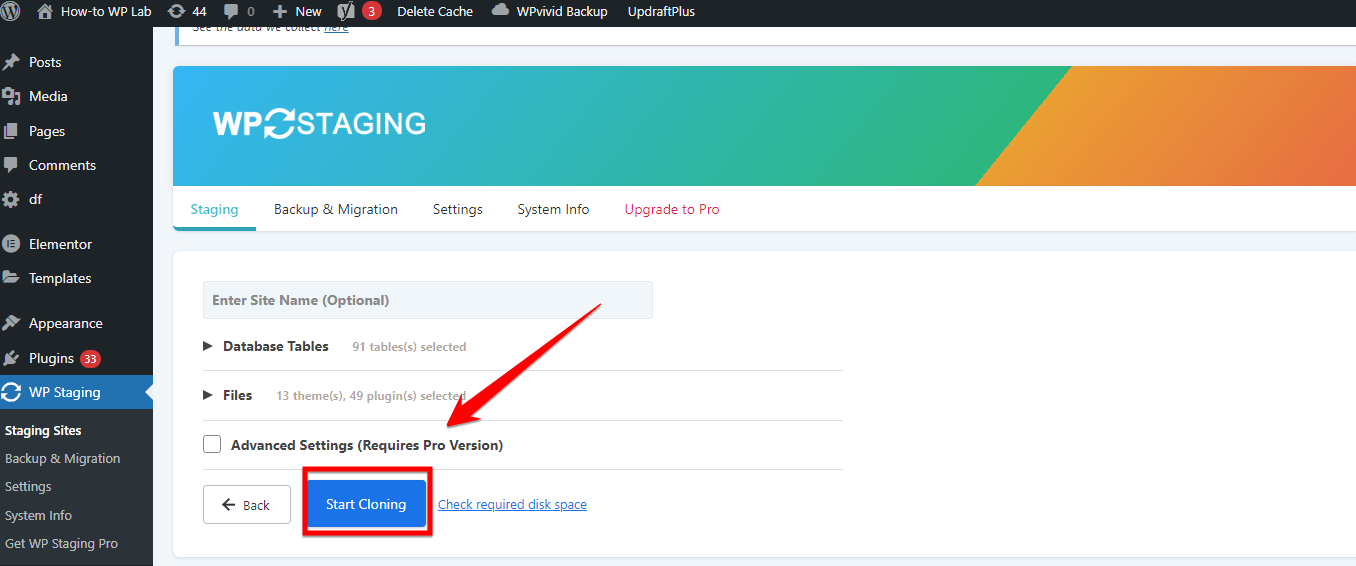The width and height of the screenshot is (1356, 566).
Task: Expand the Database Tables section
Action: point(208,346)
